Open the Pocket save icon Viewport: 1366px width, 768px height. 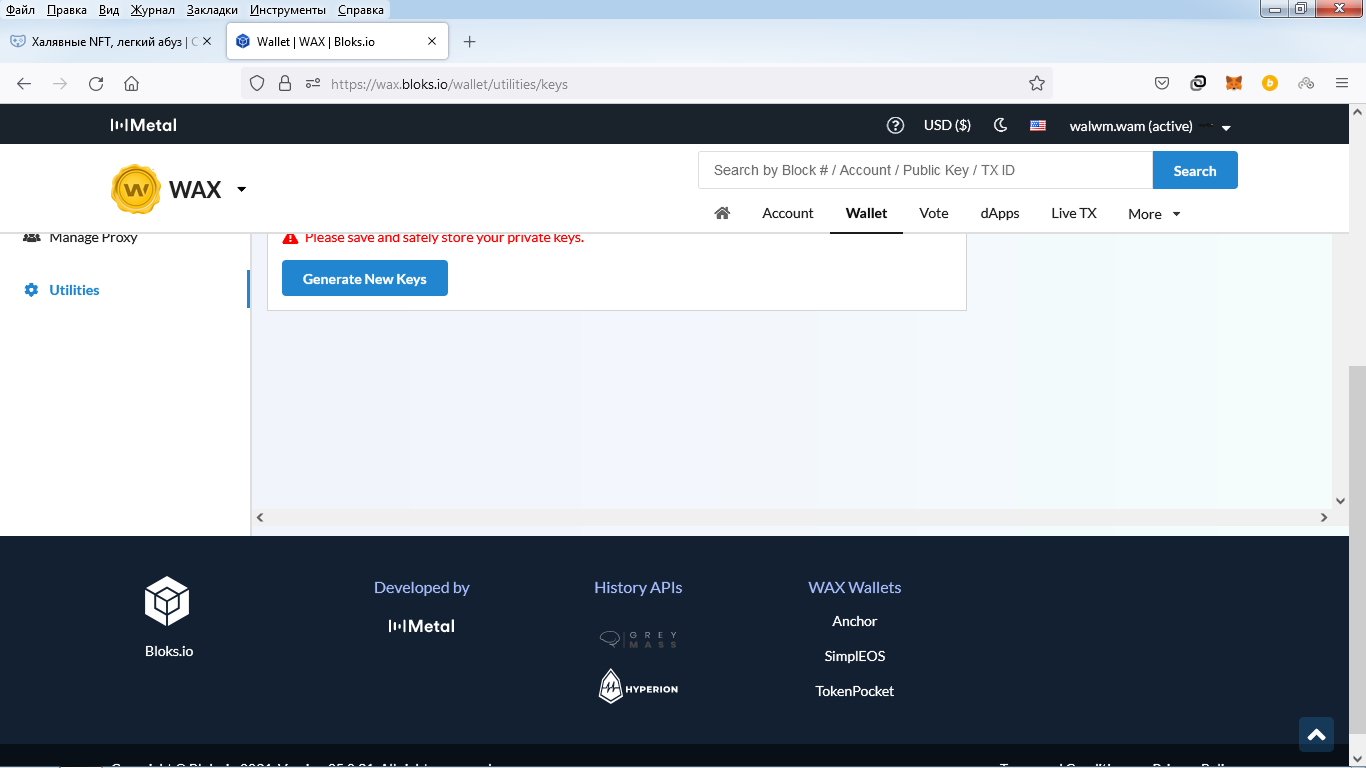coord(1162,84)
